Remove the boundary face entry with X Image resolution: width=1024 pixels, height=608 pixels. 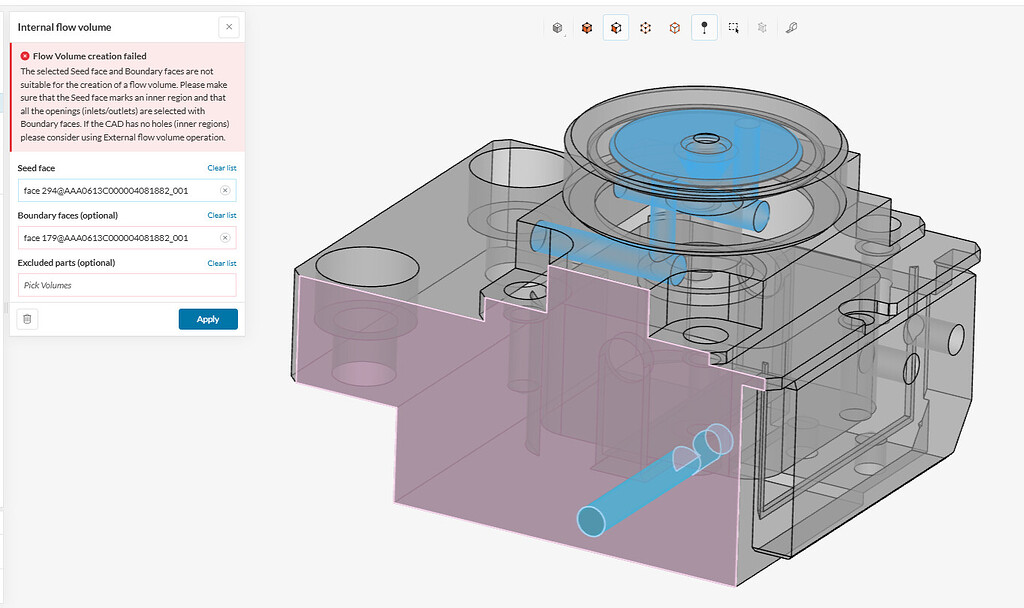226,238
